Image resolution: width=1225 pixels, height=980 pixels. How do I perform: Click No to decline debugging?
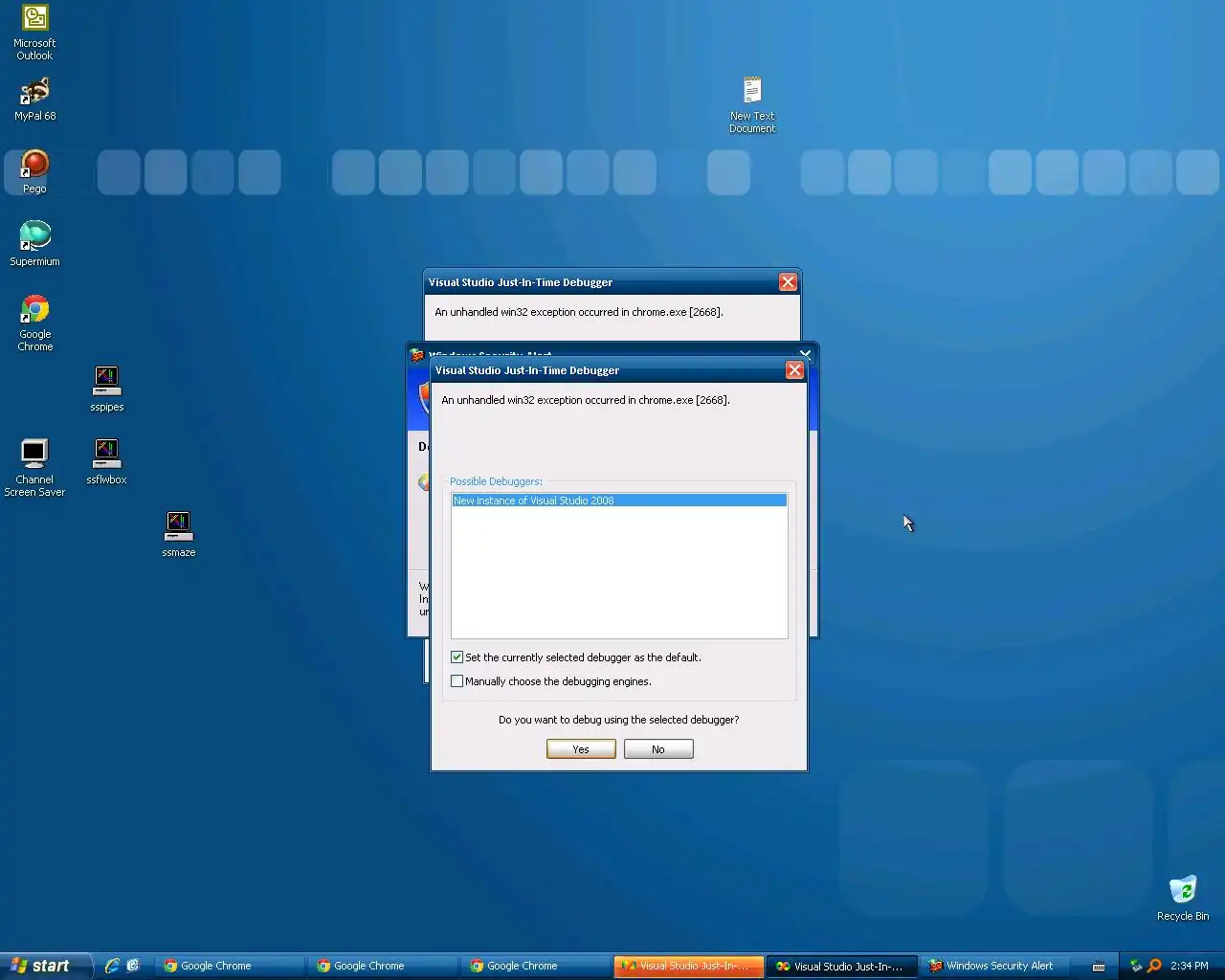click(658, 749)
